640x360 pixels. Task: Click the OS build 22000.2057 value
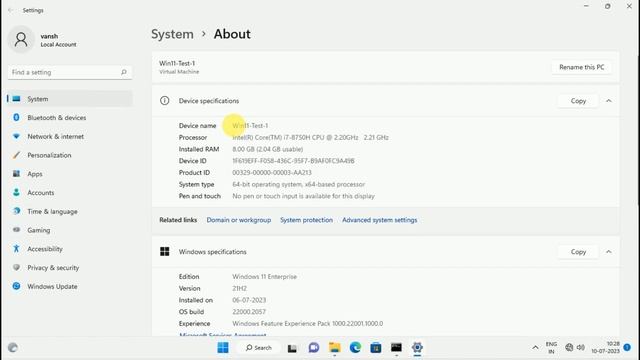[x=249, y=312]
